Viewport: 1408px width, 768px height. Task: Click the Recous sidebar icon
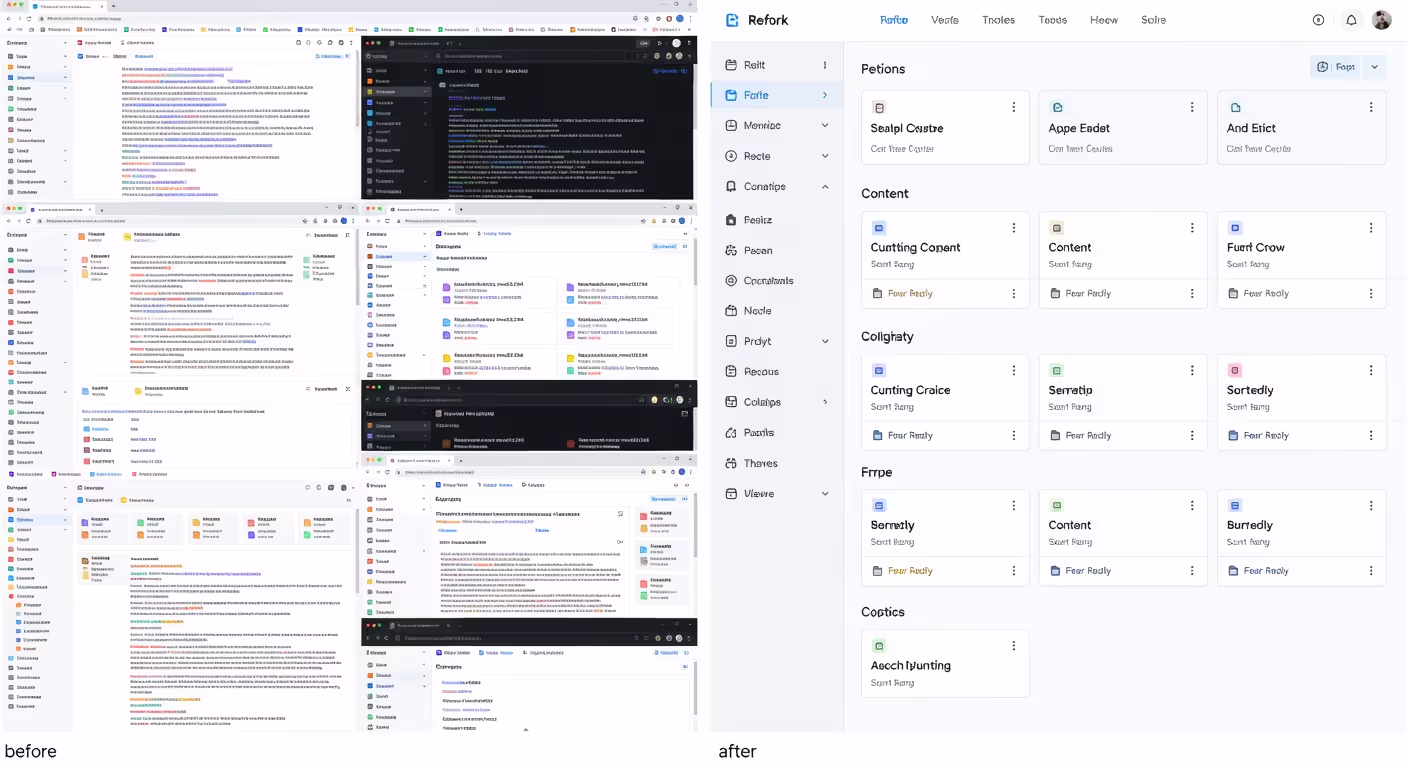[x=732, y=372]
